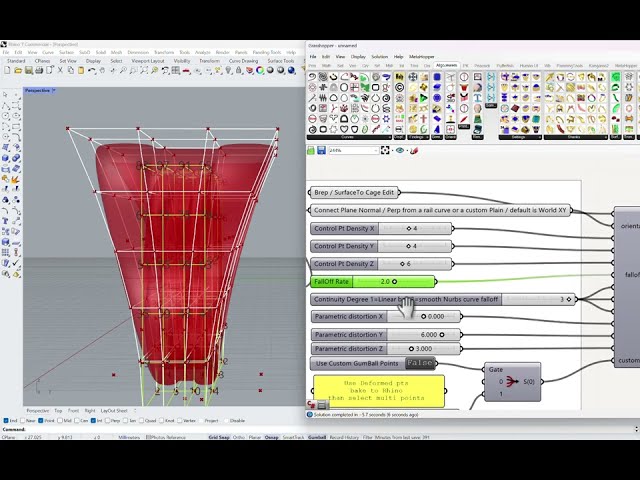Select the Pan hand tool in Rhino toolbar
The width and height of the screenshot is (640, 480).
coord(102,70)
